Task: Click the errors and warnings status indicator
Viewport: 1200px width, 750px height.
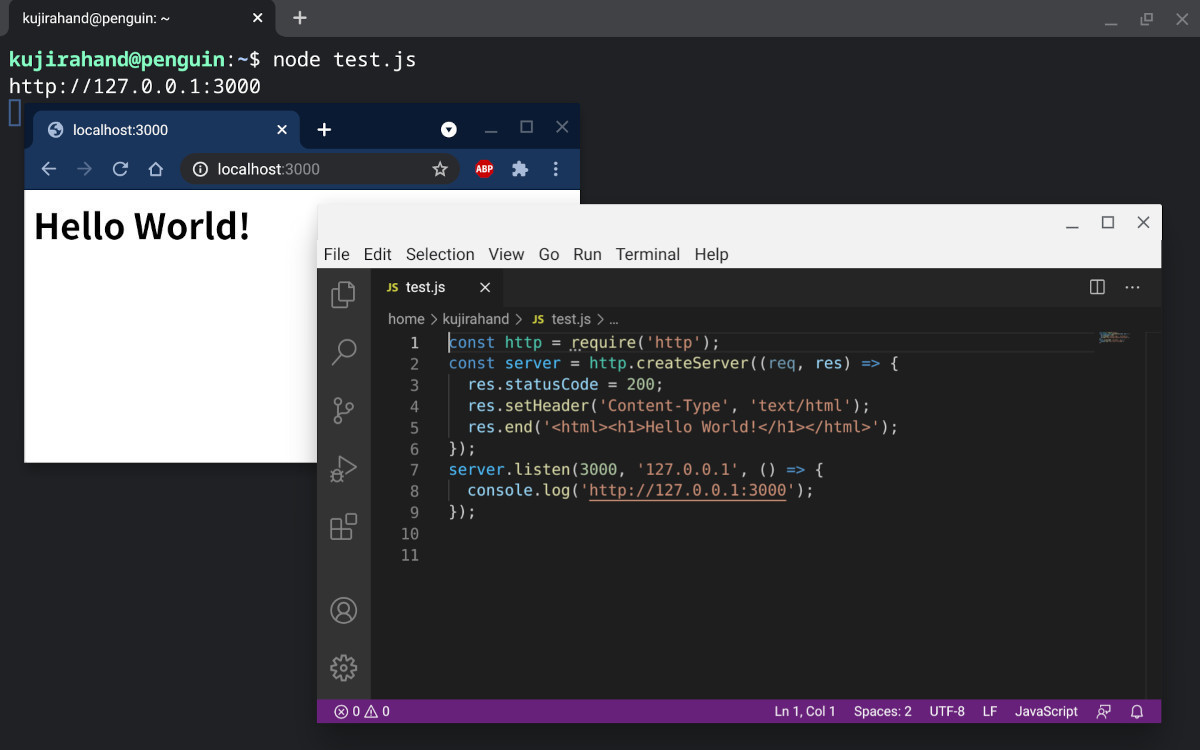Action: point(362,712)
